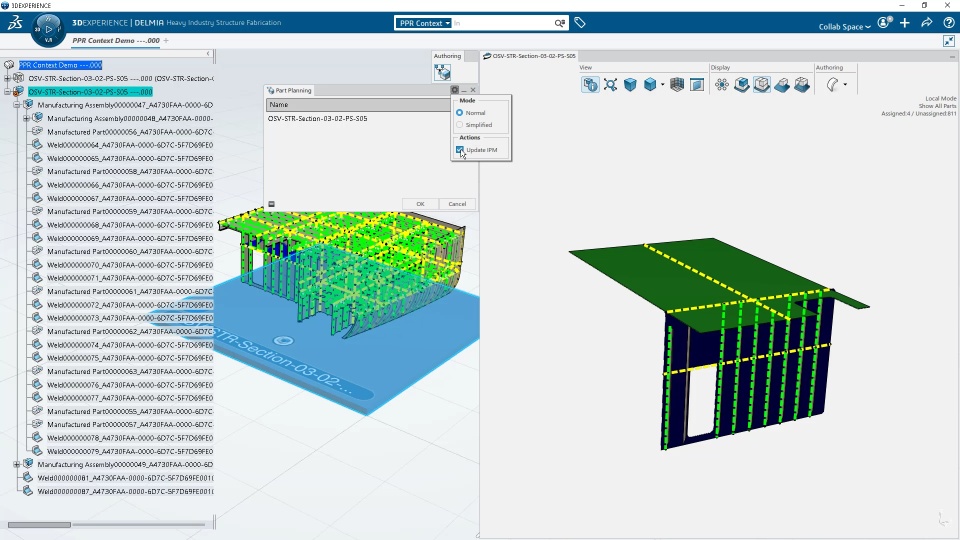Click the curved surface Authoring icon
Viewport: 960px width, 540px height.
pos(833,84)
